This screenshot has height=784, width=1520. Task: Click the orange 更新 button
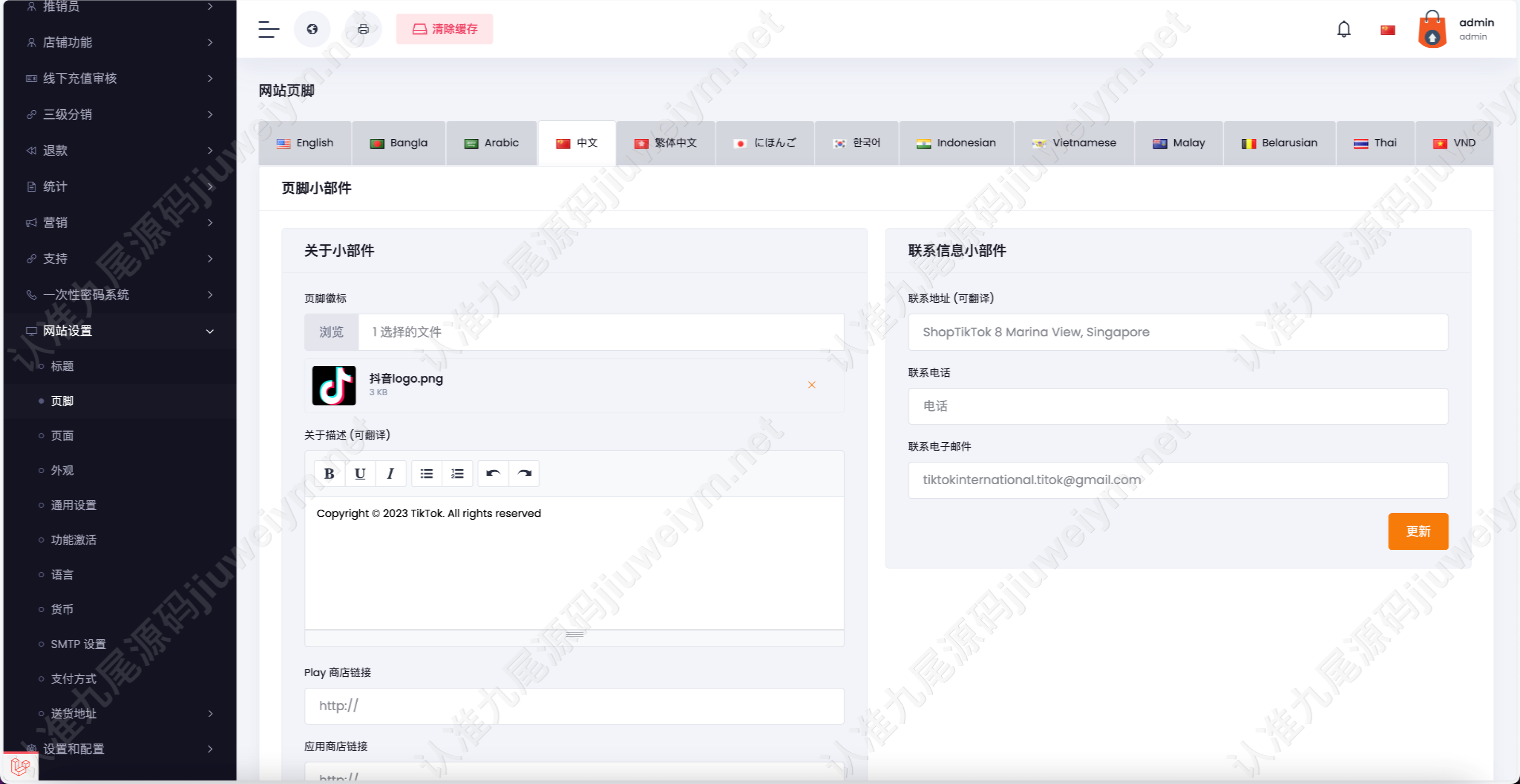pos(1418,532)
